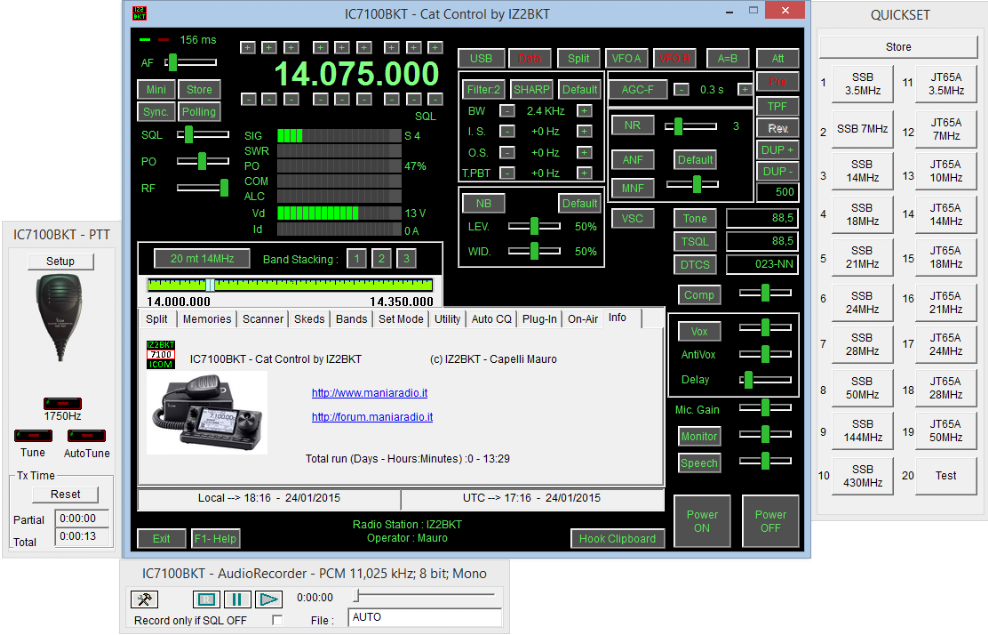This screenshot has width=988, height=635.
Task: Adjust the Mic. Gain slider
Action: pyautogui.click(x=765, y=408)
